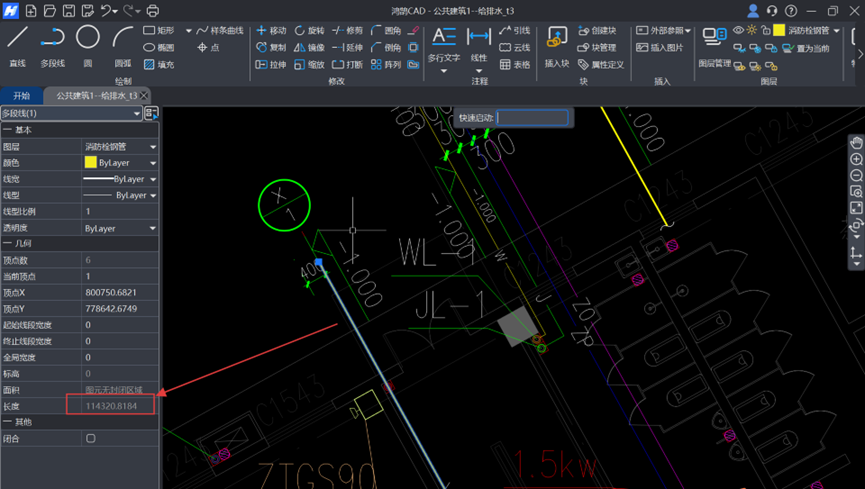Toggle the 闭合 (Closed) checkbox

[x=91, y=438]
